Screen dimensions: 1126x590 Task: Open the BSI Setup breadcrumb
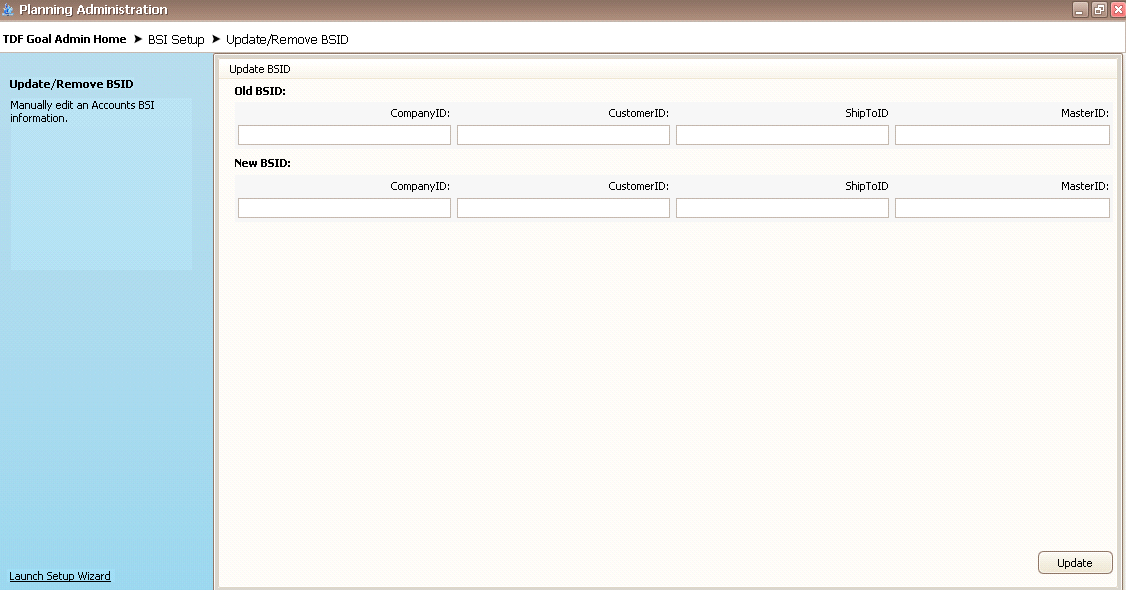tap(176, 40)
